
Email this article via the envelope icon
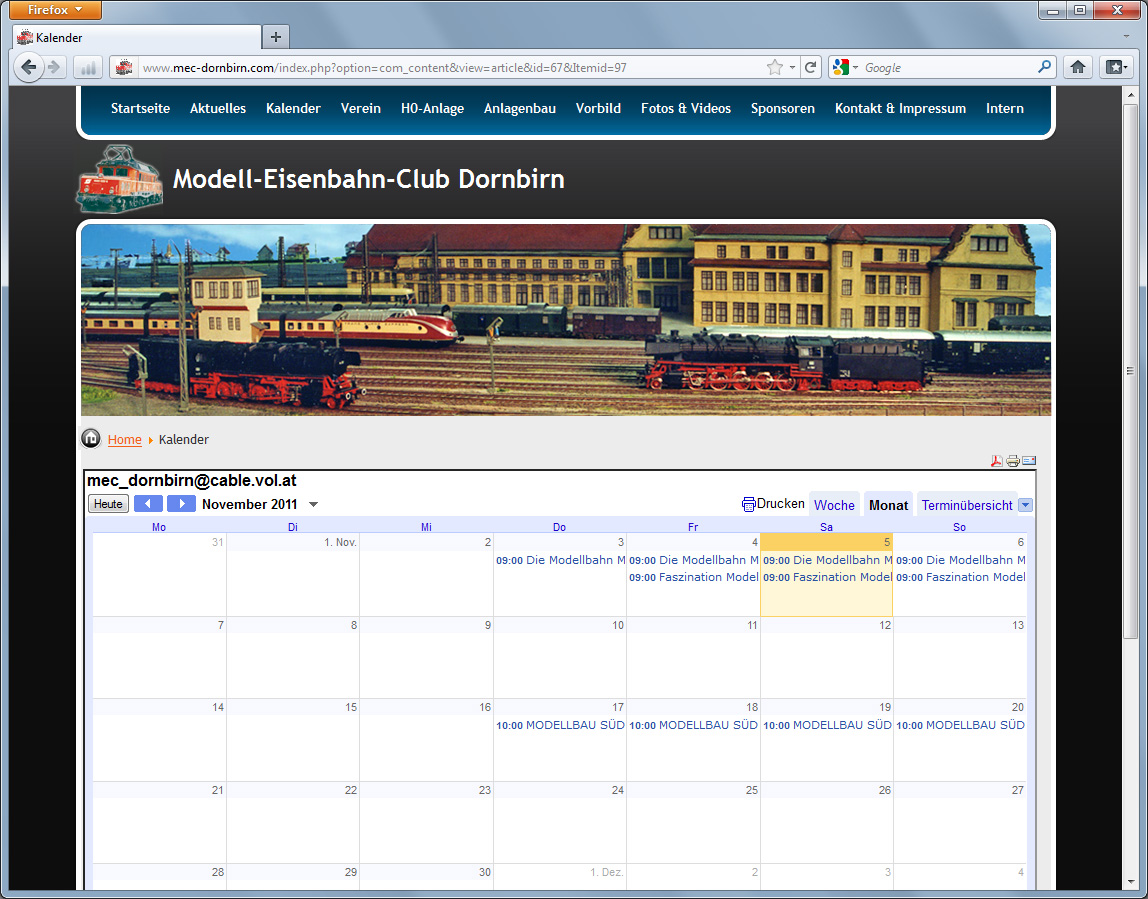[1029, 460]
